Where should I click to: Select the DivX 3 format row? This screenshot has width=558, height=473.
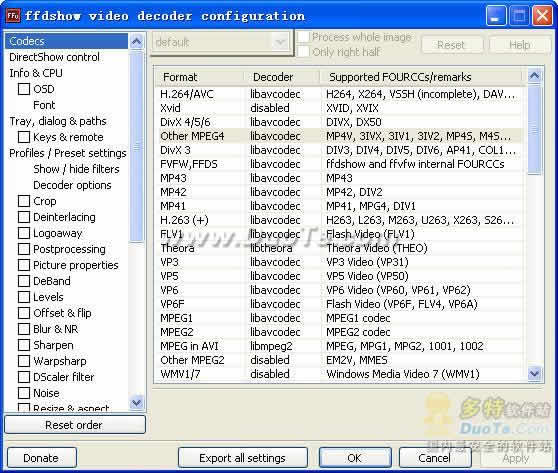coord(340,150)
